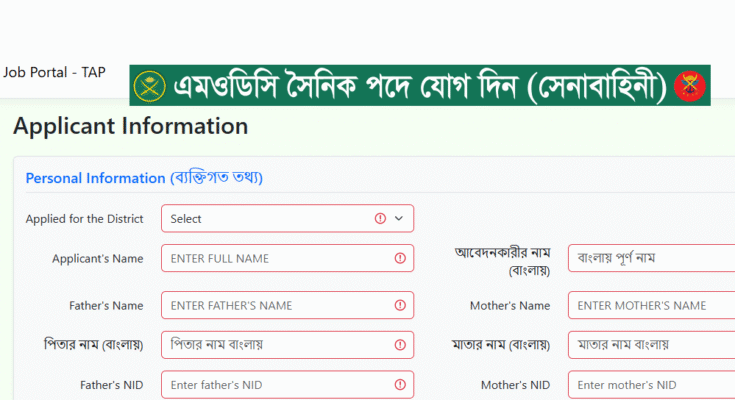The height and width of the screenshot is (400, 735).
Task: Focus the Enter mother's NID field
Action: 652,385
